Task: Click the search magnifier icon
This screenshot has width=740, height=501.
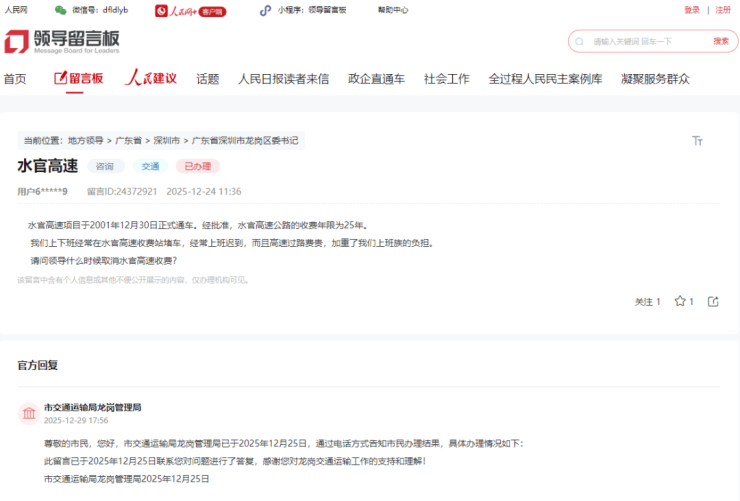Action: pyautogui.click(x=579, y=42)
